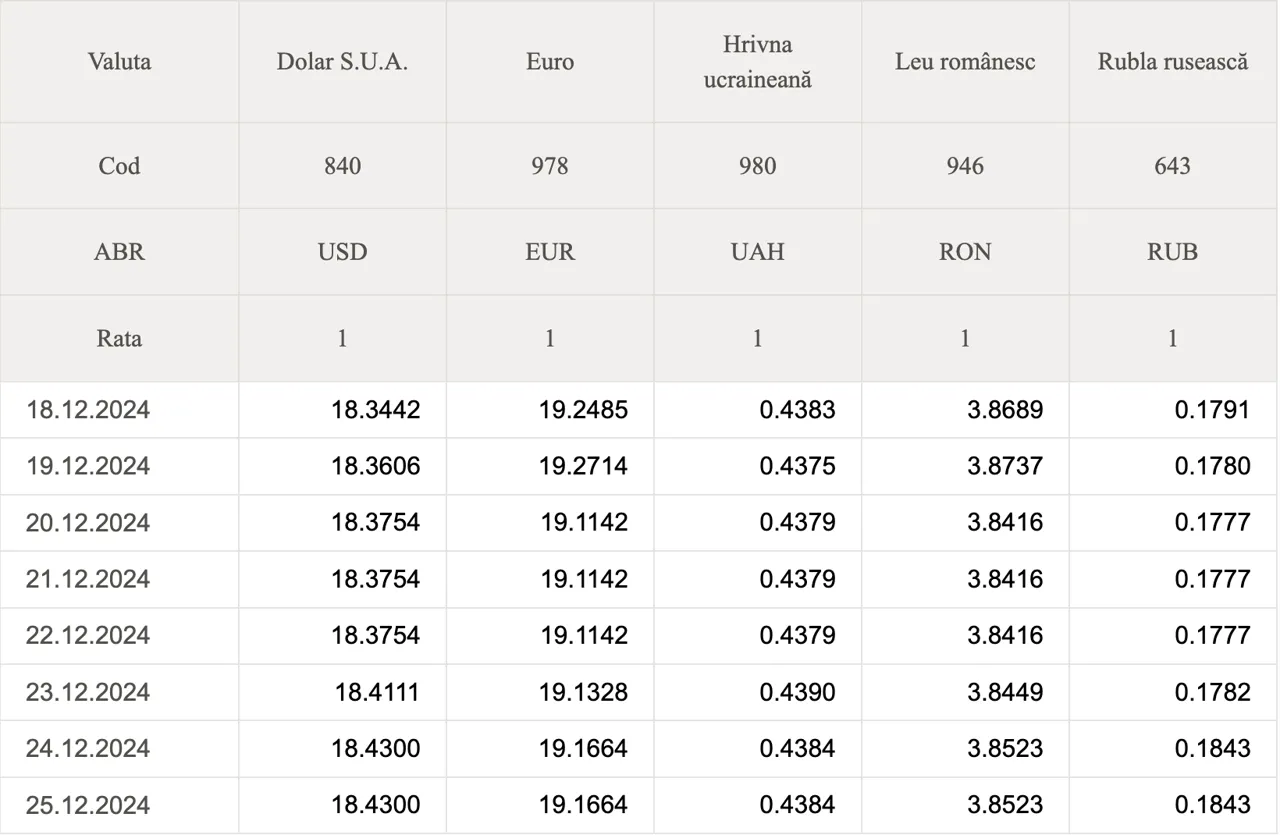Select RUB rate 0.1791
This screenshot has width=1280, height=835.
tap(1212, 410)
